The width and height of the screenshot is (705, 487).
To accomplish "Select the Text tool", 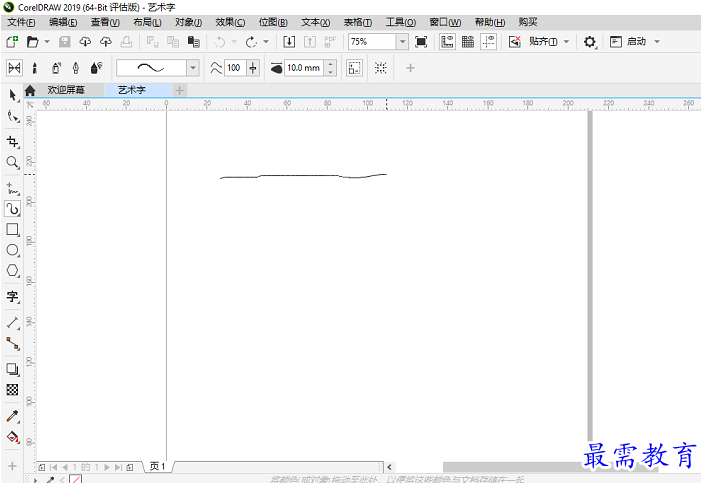I will pos(13,297).
